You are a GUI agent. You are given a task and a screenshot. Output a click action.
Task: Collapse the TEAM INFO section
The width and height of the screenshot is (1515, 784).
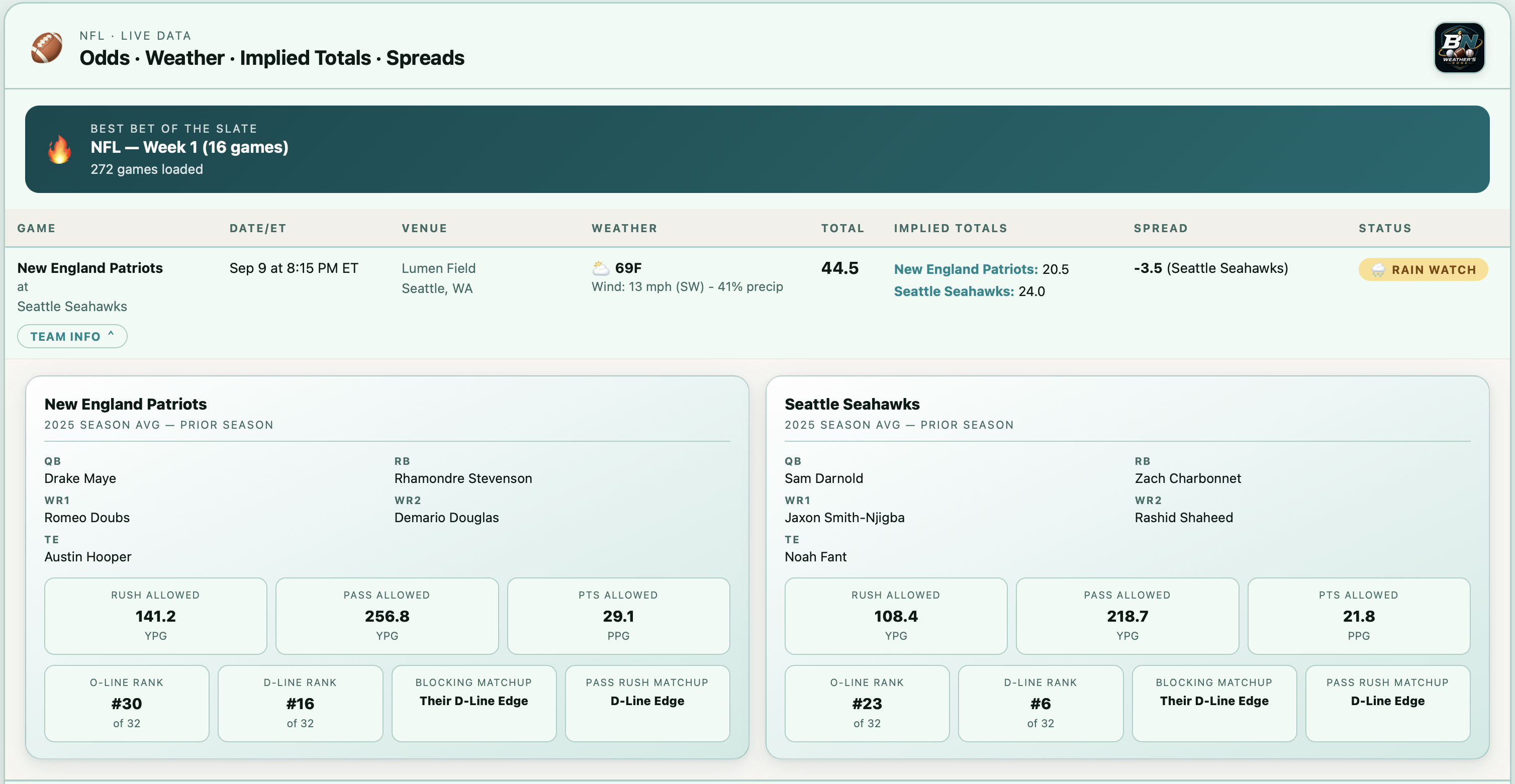point(72,336)
